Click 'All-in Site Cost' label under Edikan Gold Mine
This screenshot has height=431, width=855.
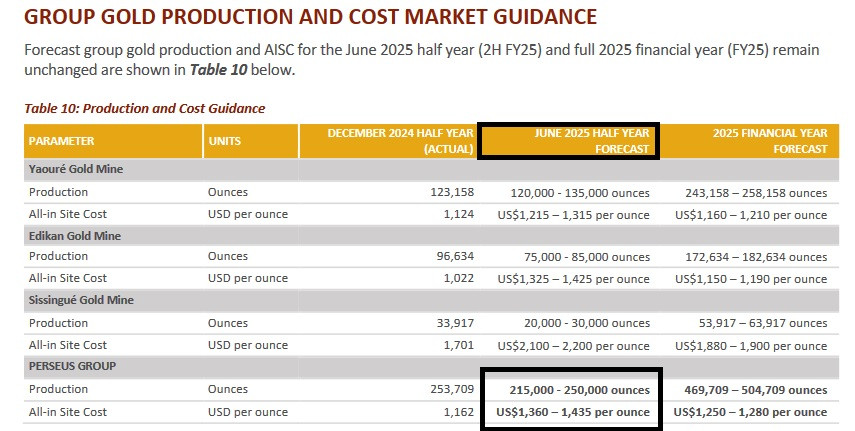pos(68,278)
